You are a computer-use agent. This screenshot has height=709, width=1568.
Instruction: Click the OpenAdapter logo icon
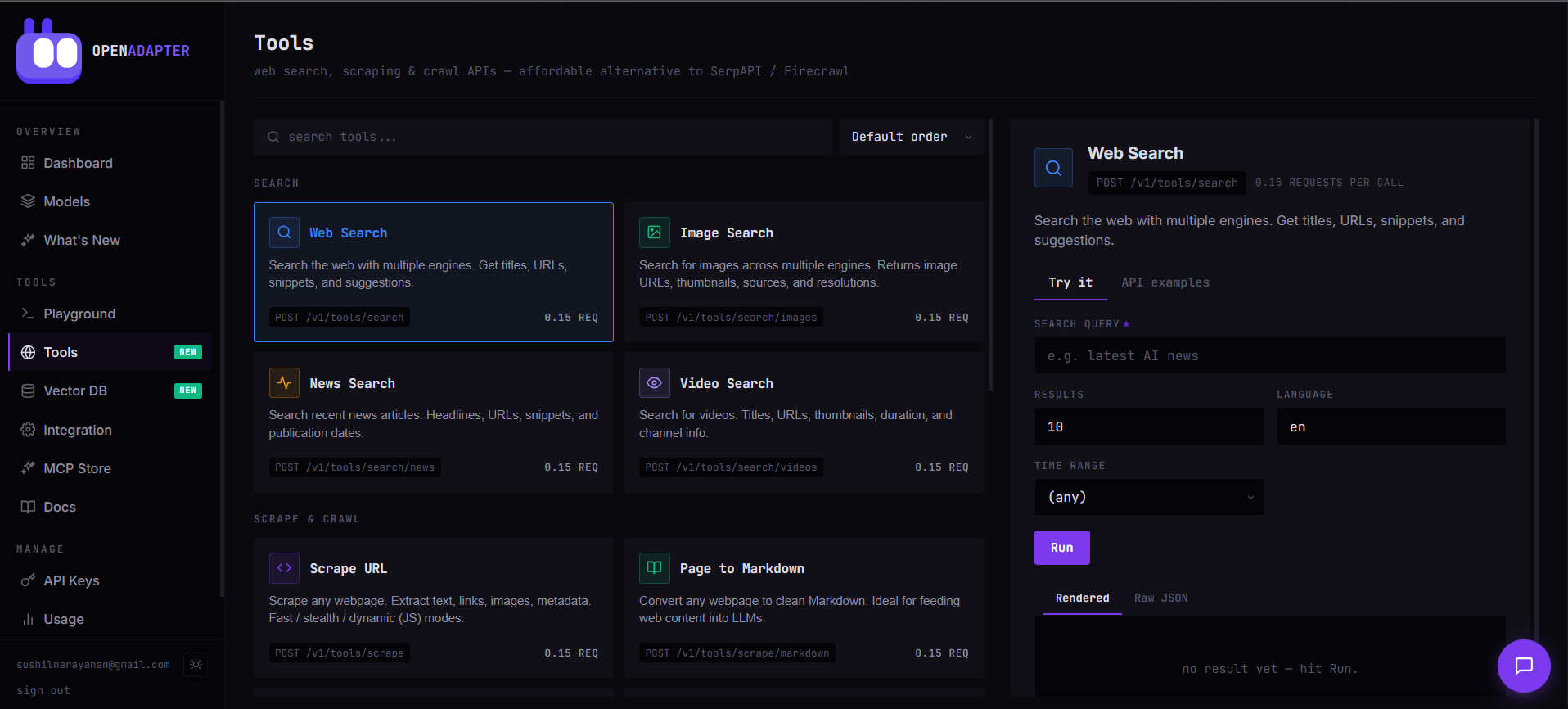49,51
